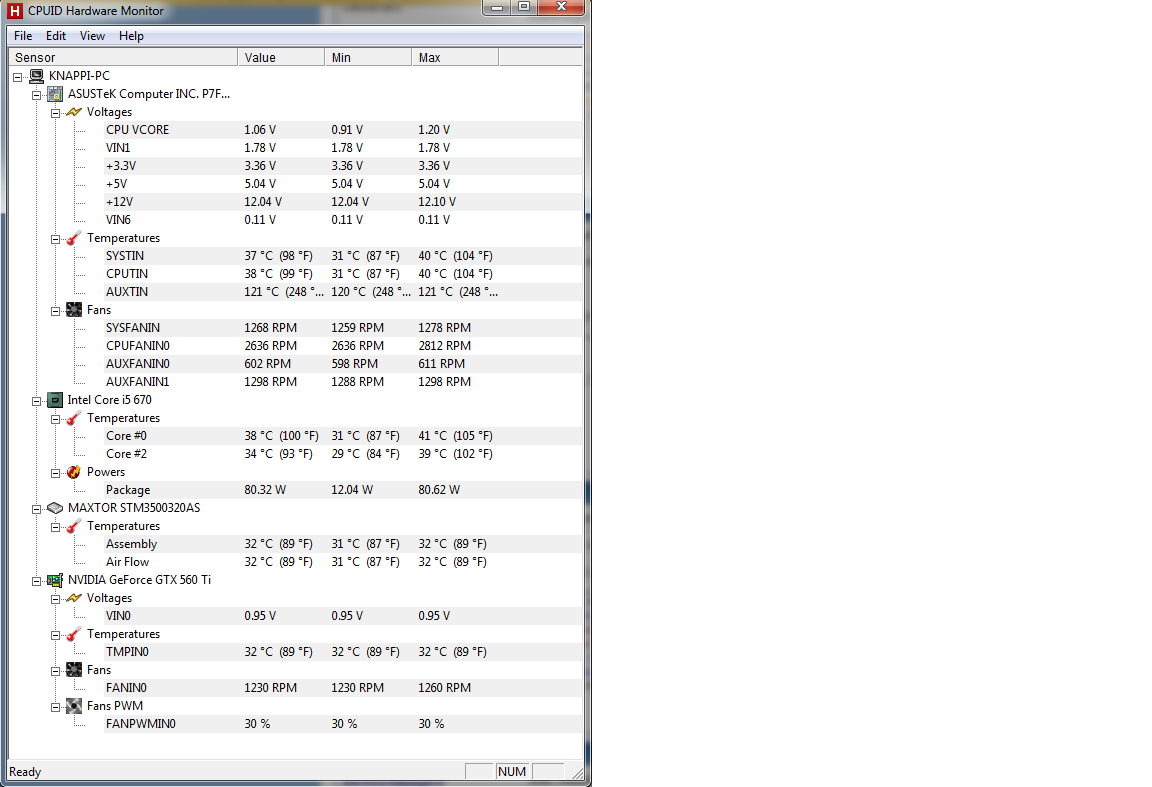Collapse the Fans PWM group
Viewport: 1152px width, 787px height.
click(55, 708)
